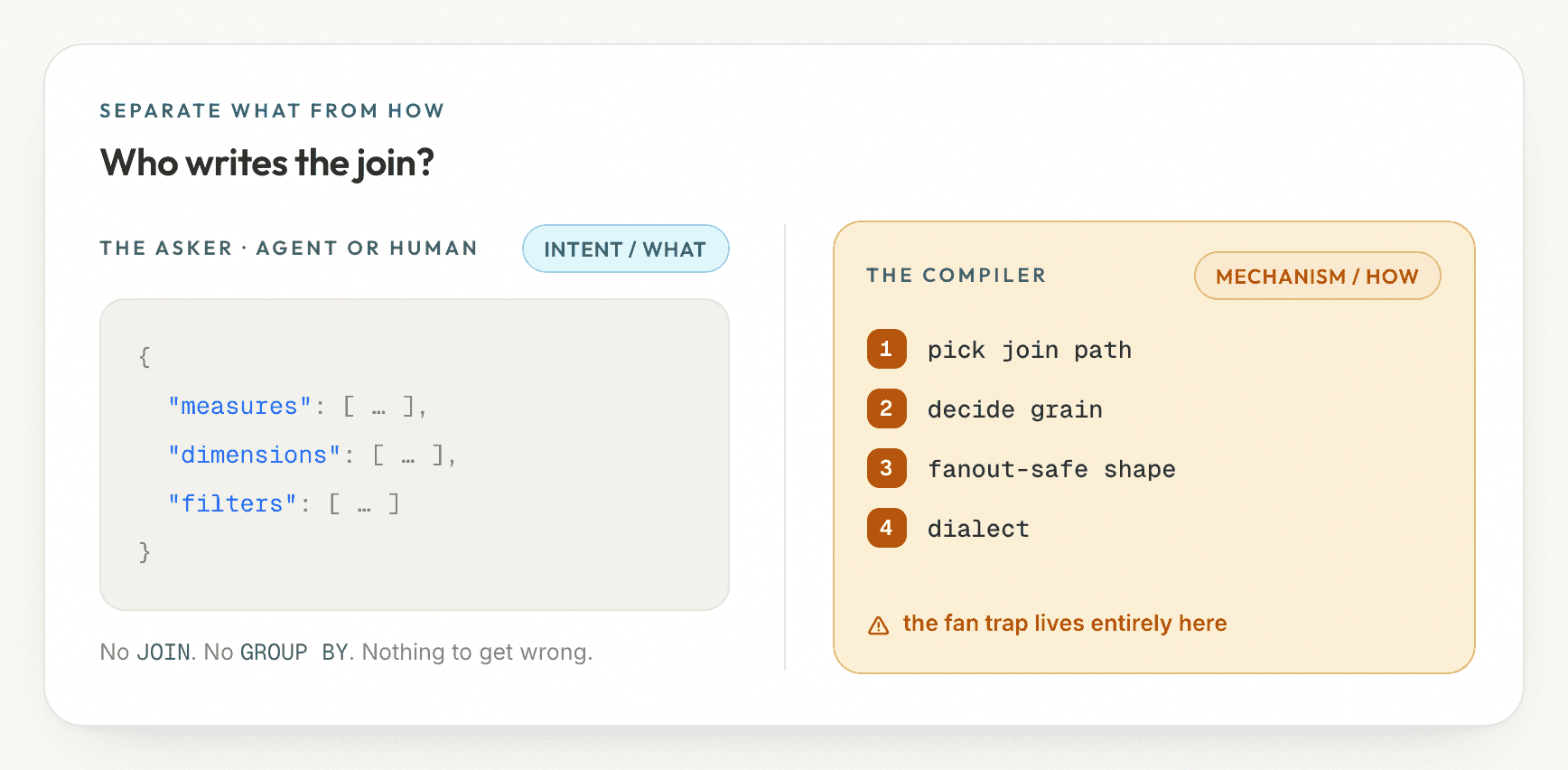Screen dimensions: 1568x770
Task: Click the fan trap warning text
Action: coord(1065,624)
